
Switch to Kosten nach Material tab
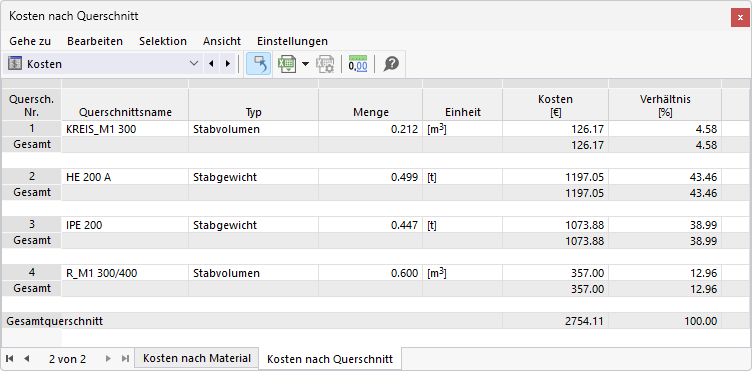(x=197, y=358)
